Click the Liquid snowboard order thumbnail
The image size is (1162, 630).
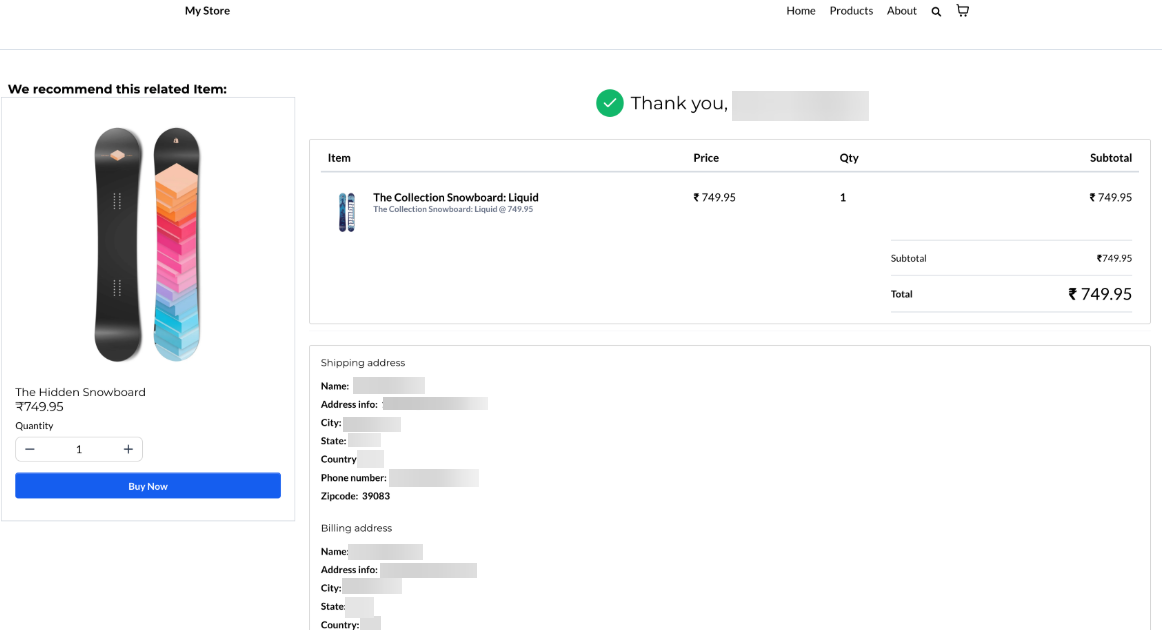(346, 212)
